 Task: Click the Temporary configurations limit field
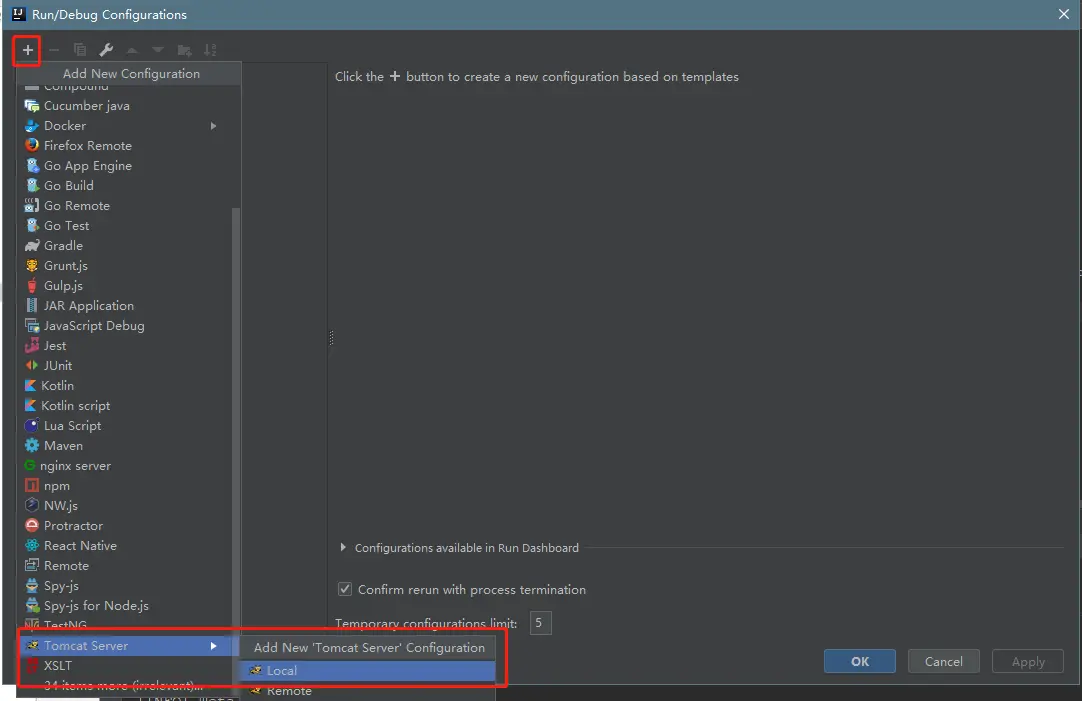click(540, 623)
